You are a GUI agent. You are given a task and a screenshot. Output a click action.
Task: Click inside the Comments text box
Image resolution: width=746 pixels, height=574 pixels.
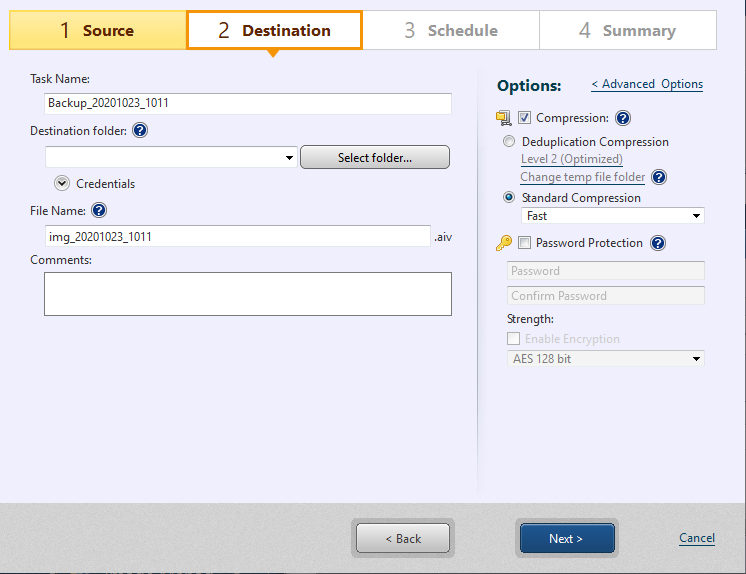click(247, 294)
